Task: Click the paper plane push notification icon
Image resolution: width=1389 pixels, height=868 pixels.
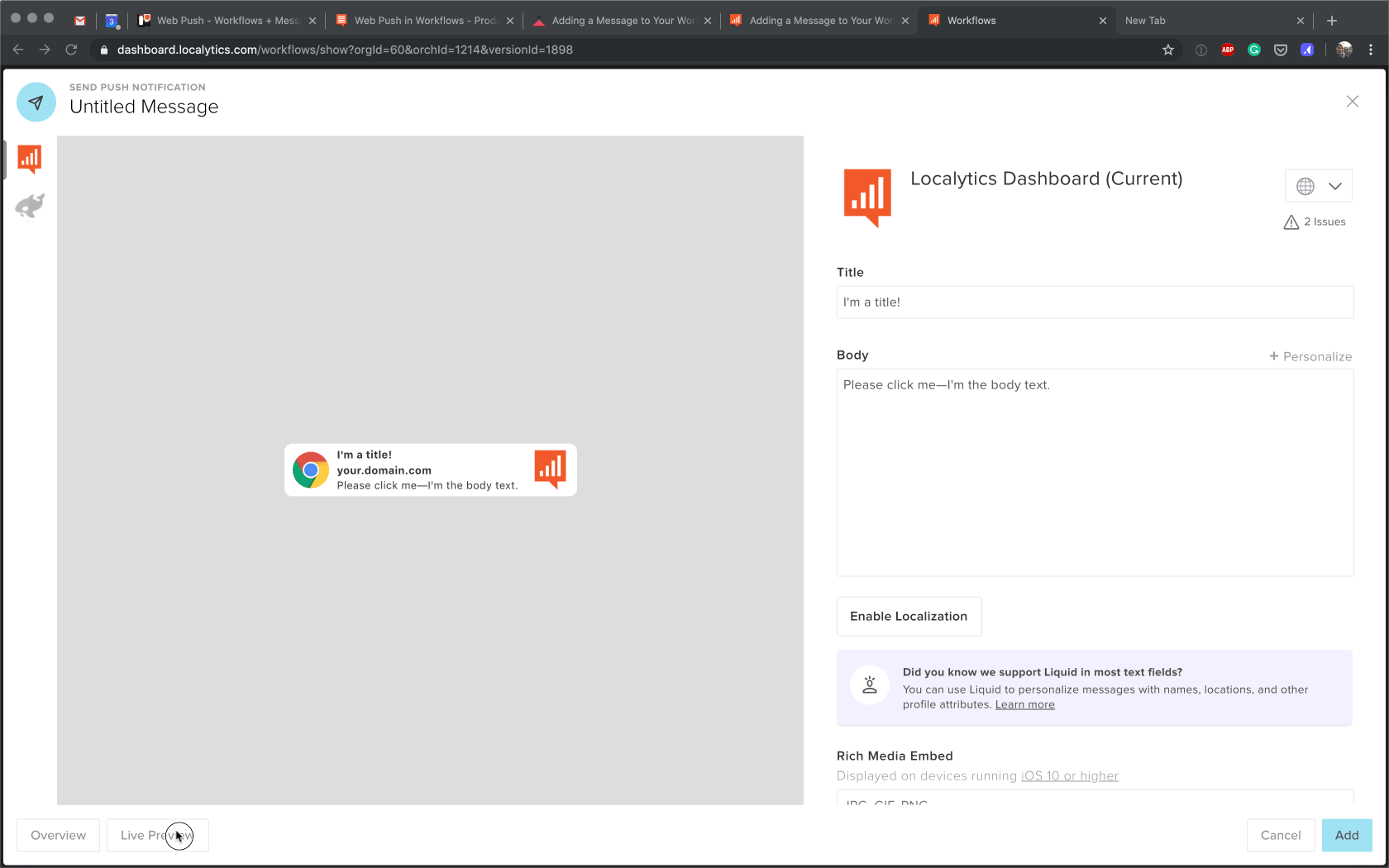Action: pos(36,103)
